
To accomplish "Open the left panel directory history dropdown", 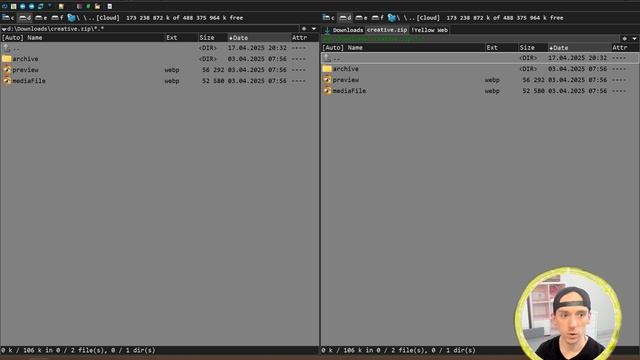I will click(314, 29).
